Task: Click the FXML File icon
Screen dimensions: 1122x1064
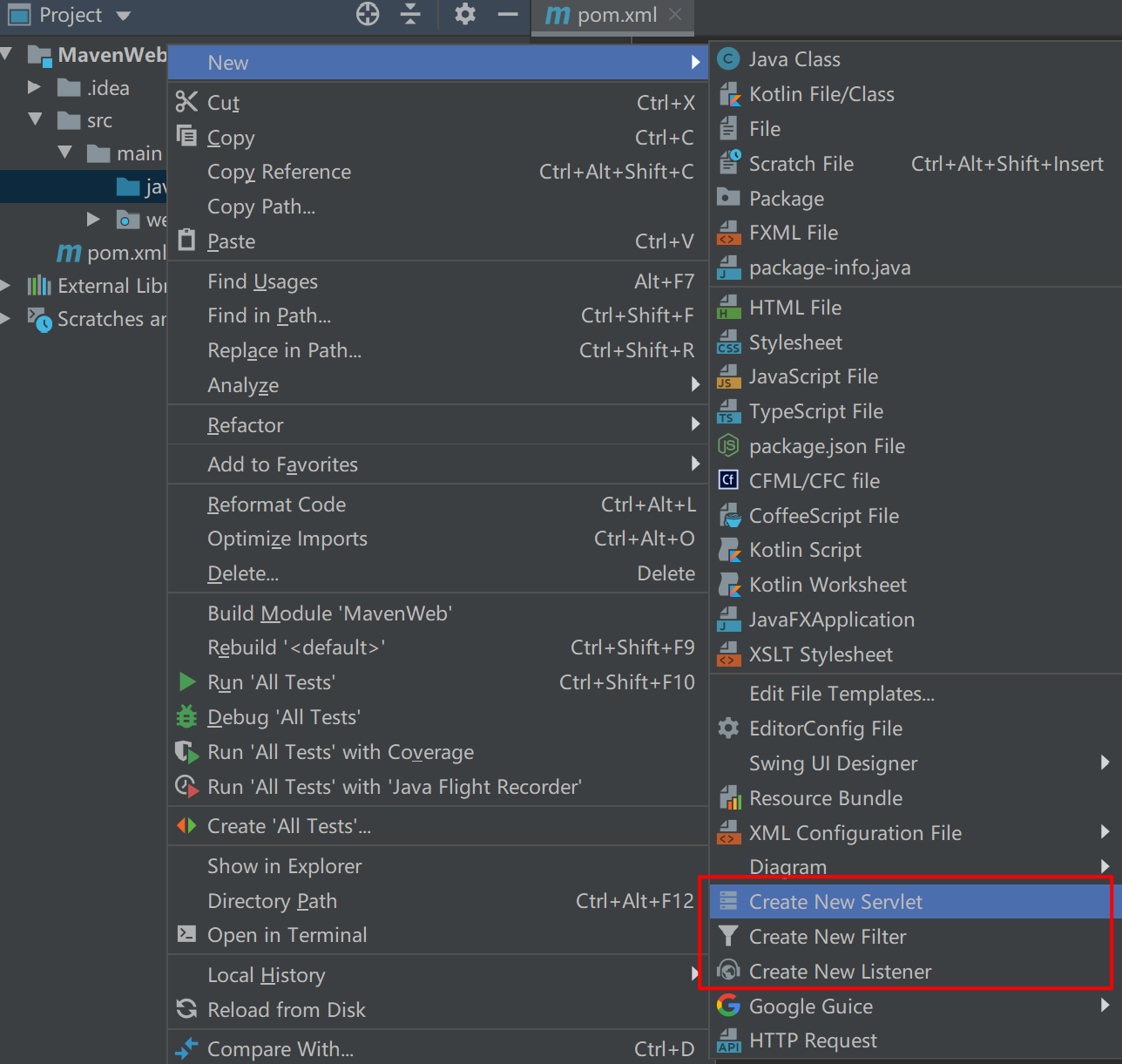Action: pos(728,233)
